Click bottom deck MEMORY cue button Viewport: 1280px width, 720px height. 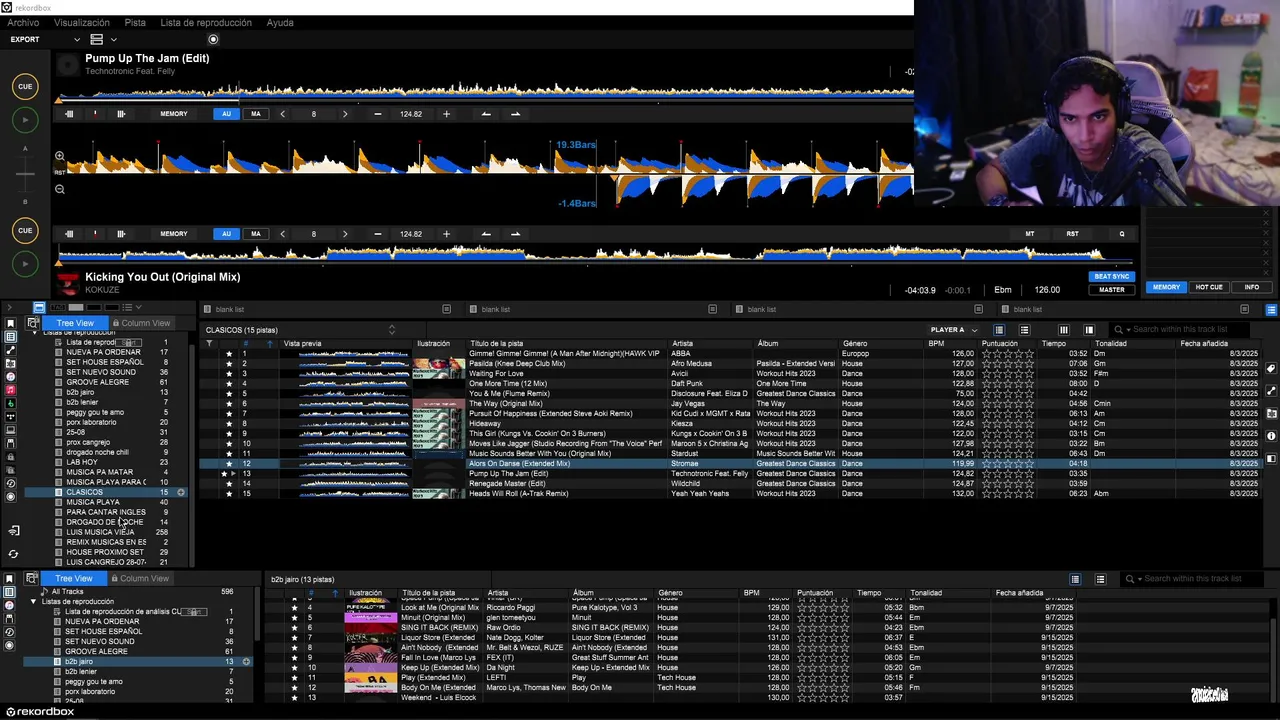174,234
